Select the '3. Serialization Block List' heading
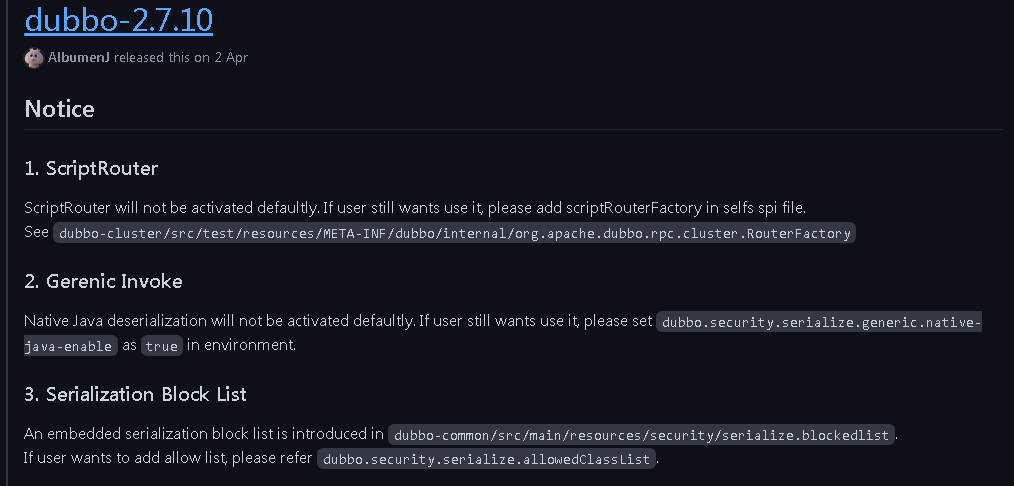The image size is (1014, 486). [135, 394]
